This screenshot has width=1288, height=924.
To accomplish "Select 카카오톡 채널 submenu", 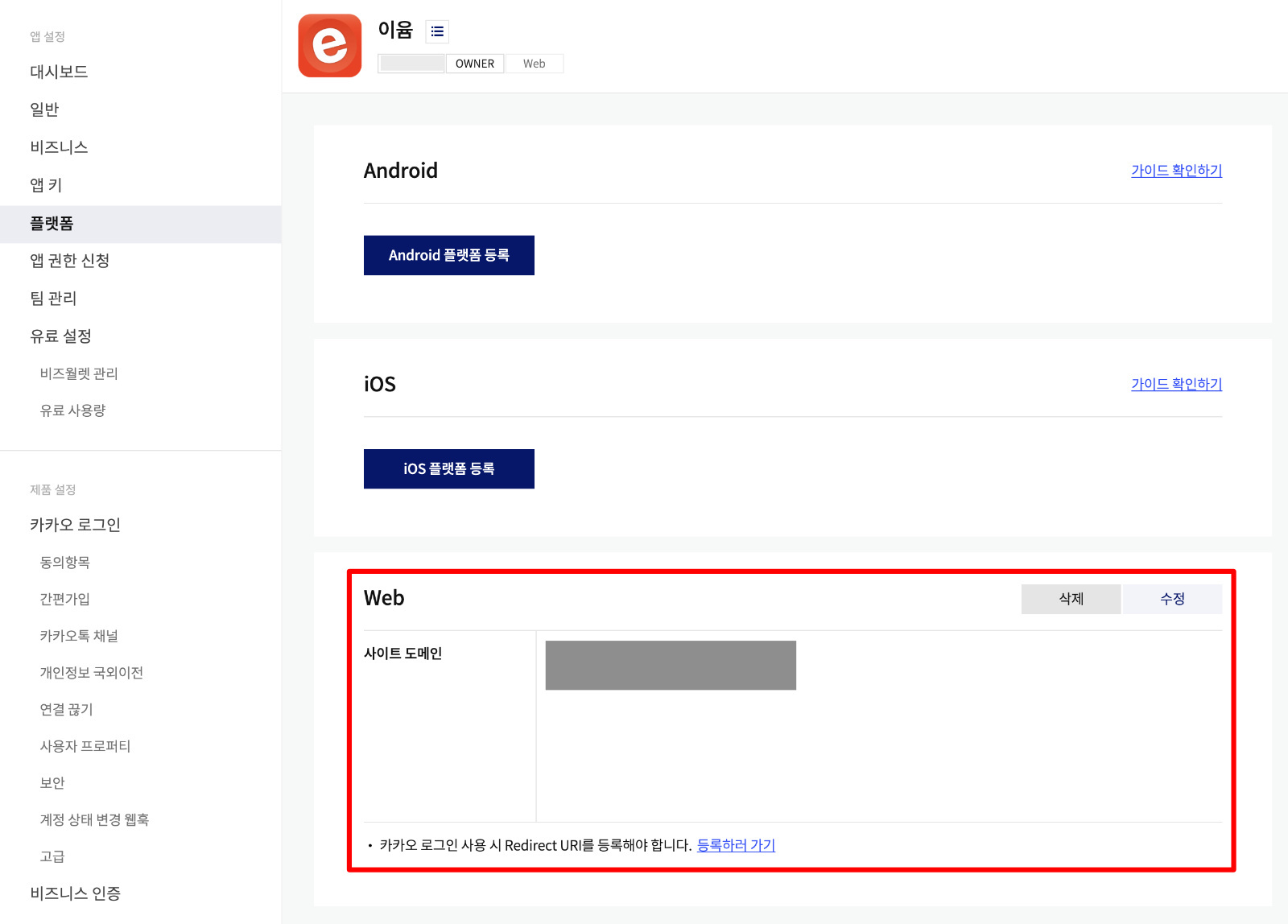I will point(79,636).
